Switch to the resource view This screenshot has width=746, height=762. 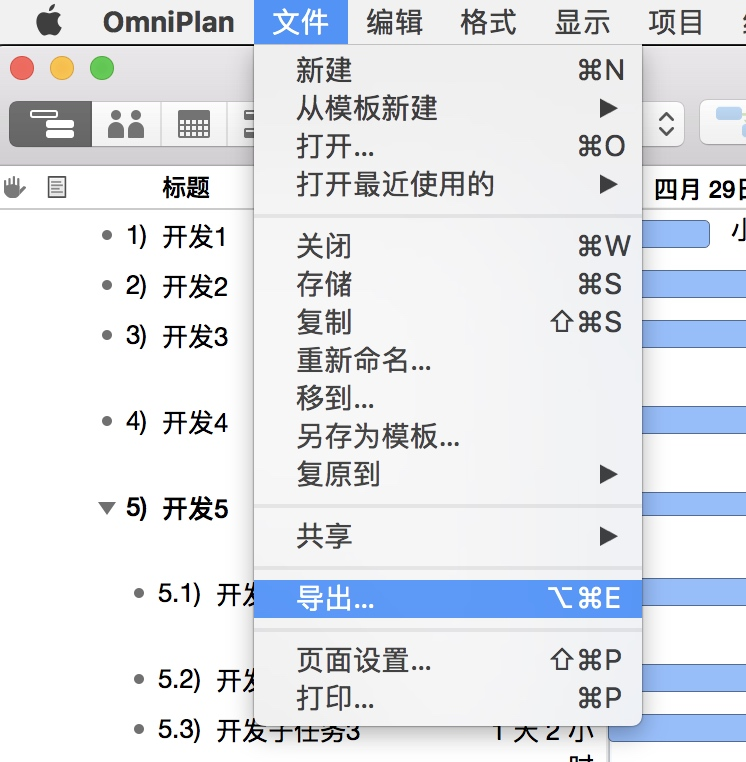tap(126, 124)
